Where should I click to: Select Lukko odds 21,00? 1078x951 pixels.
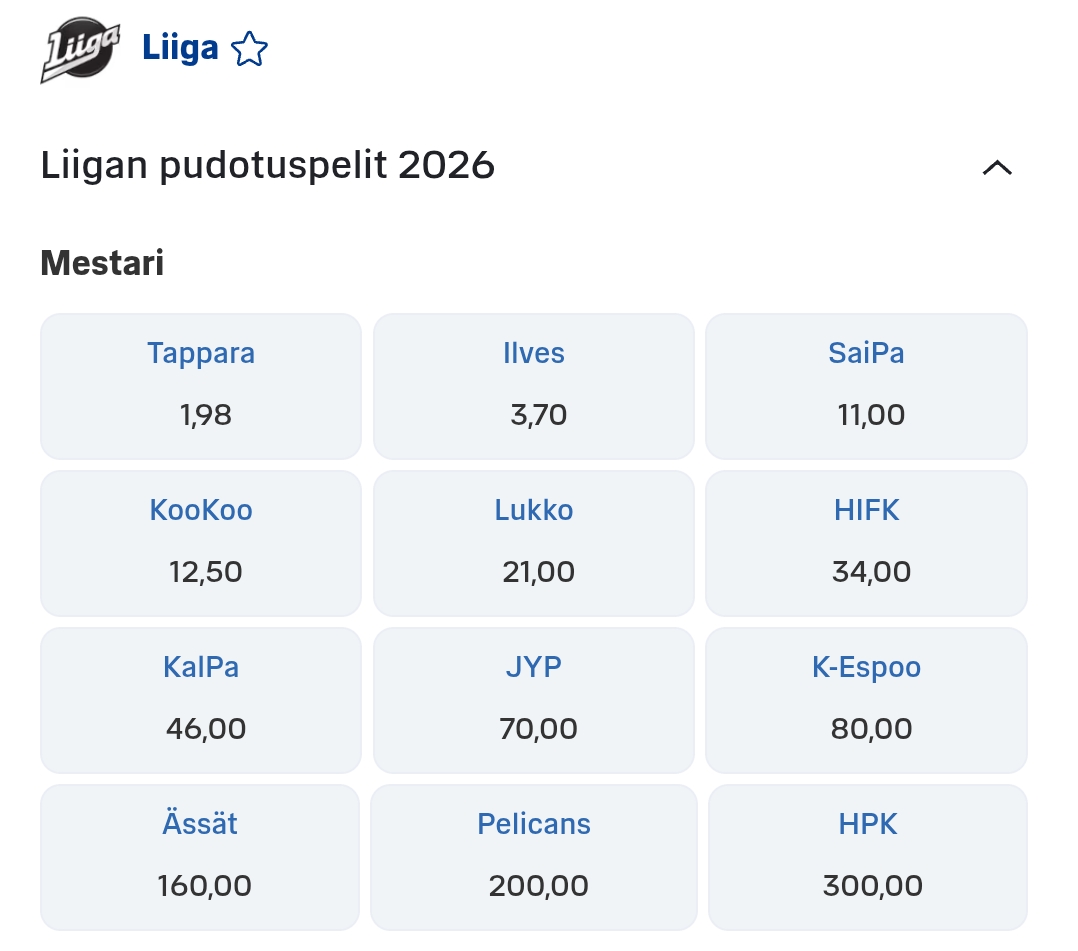click(533, 543)
